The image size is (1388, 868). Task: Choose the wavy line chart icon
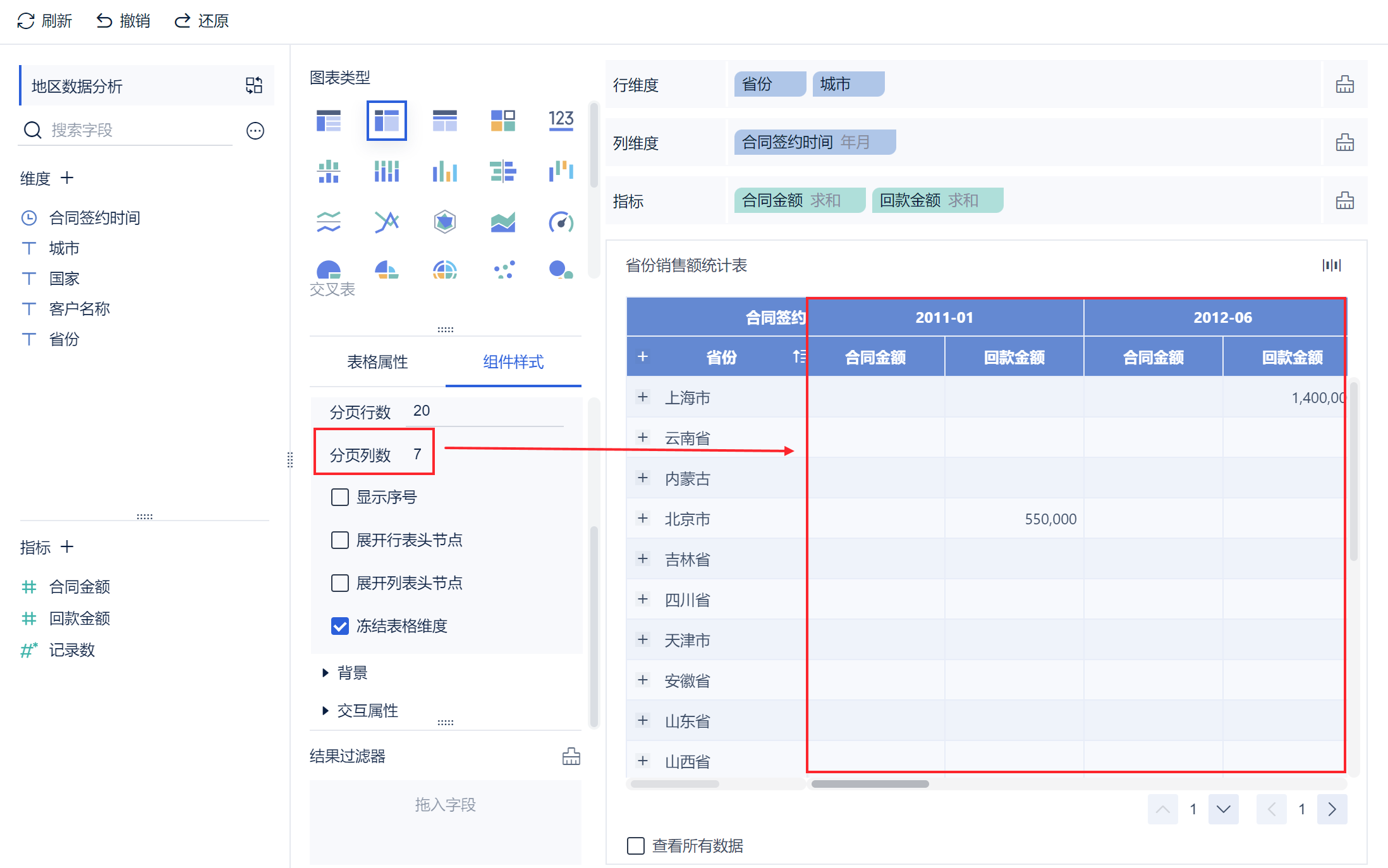pos(329,222)
